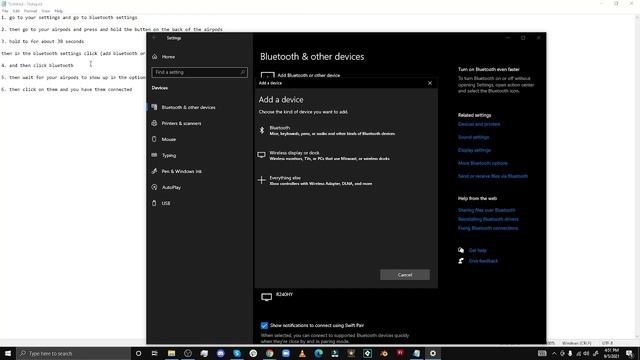Open network icon in system tray

pos(578,353)
